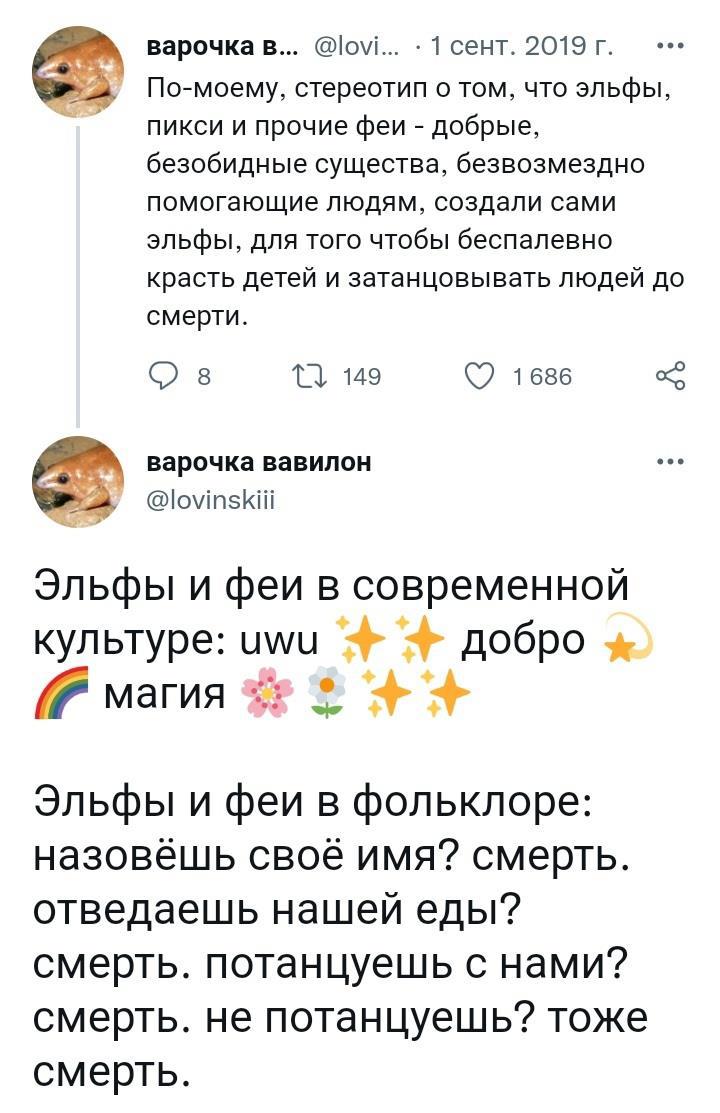720x1113 pixels.
Task: Like the tweet with the heart icon
Action: coord(480,376)
